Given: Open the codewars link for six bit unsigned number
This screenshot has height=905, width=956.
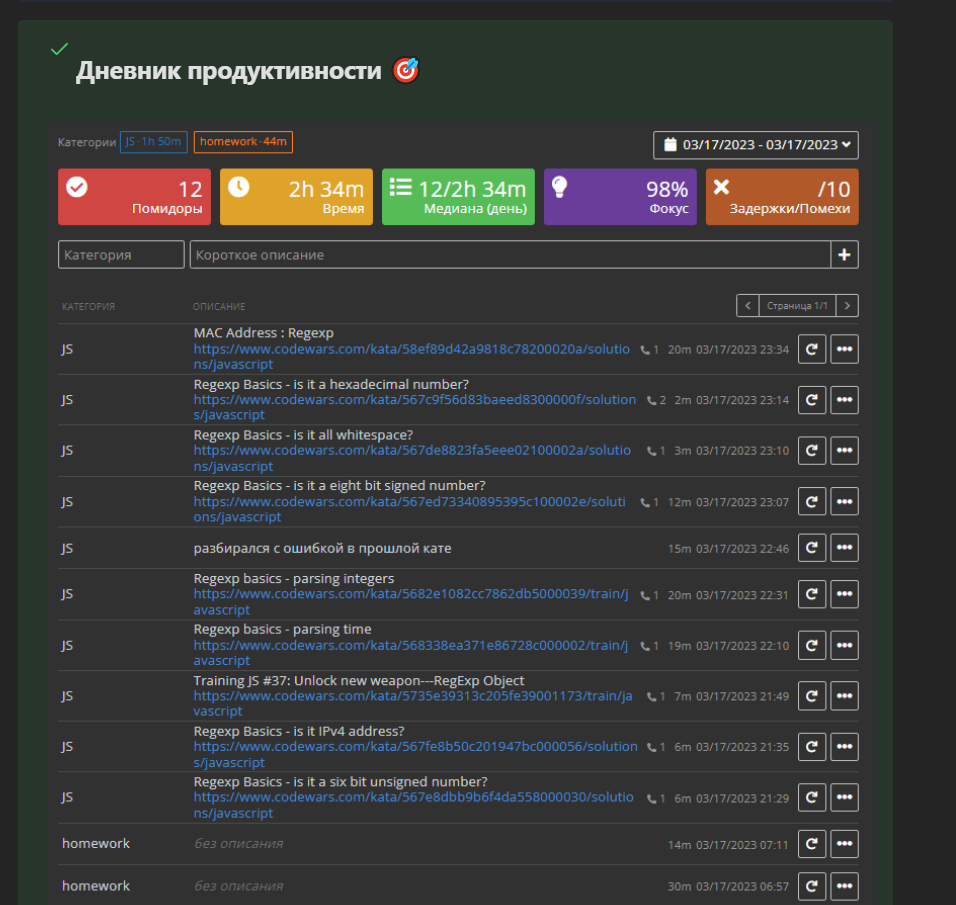Looking at the screenshot, I should click(414, 798).
